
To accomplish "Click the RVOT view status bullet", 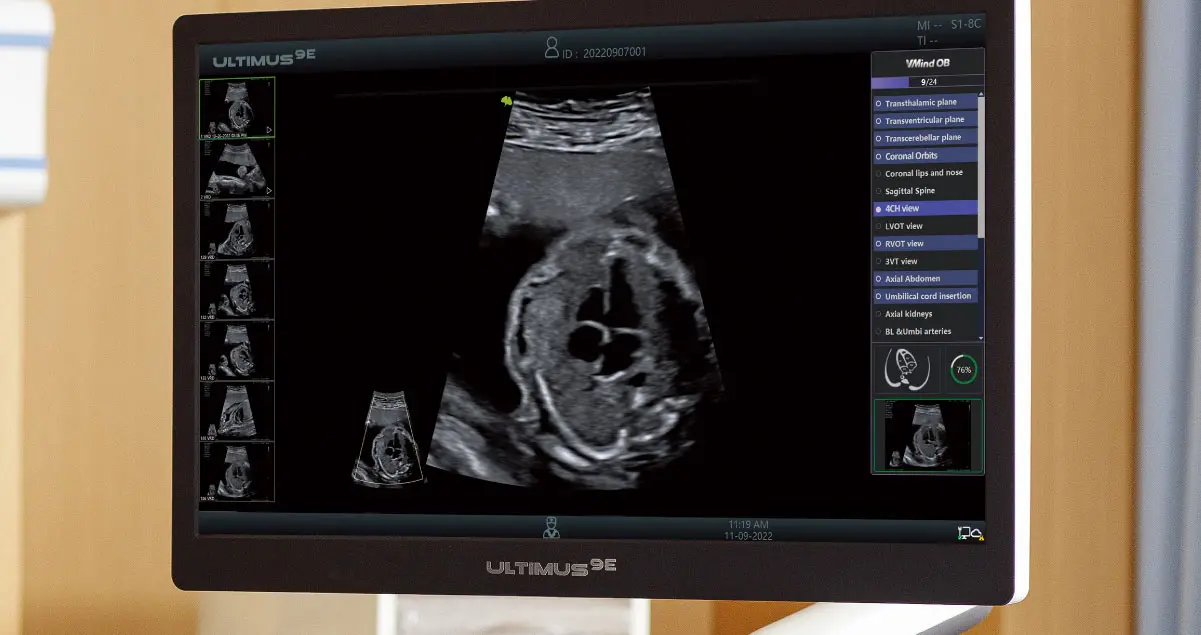I will point(878,244).
